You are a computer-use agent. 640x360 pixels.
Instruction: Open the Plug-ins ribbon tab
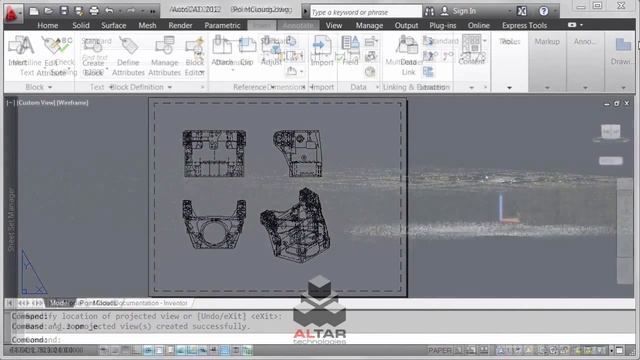click(x=442, y=25)
